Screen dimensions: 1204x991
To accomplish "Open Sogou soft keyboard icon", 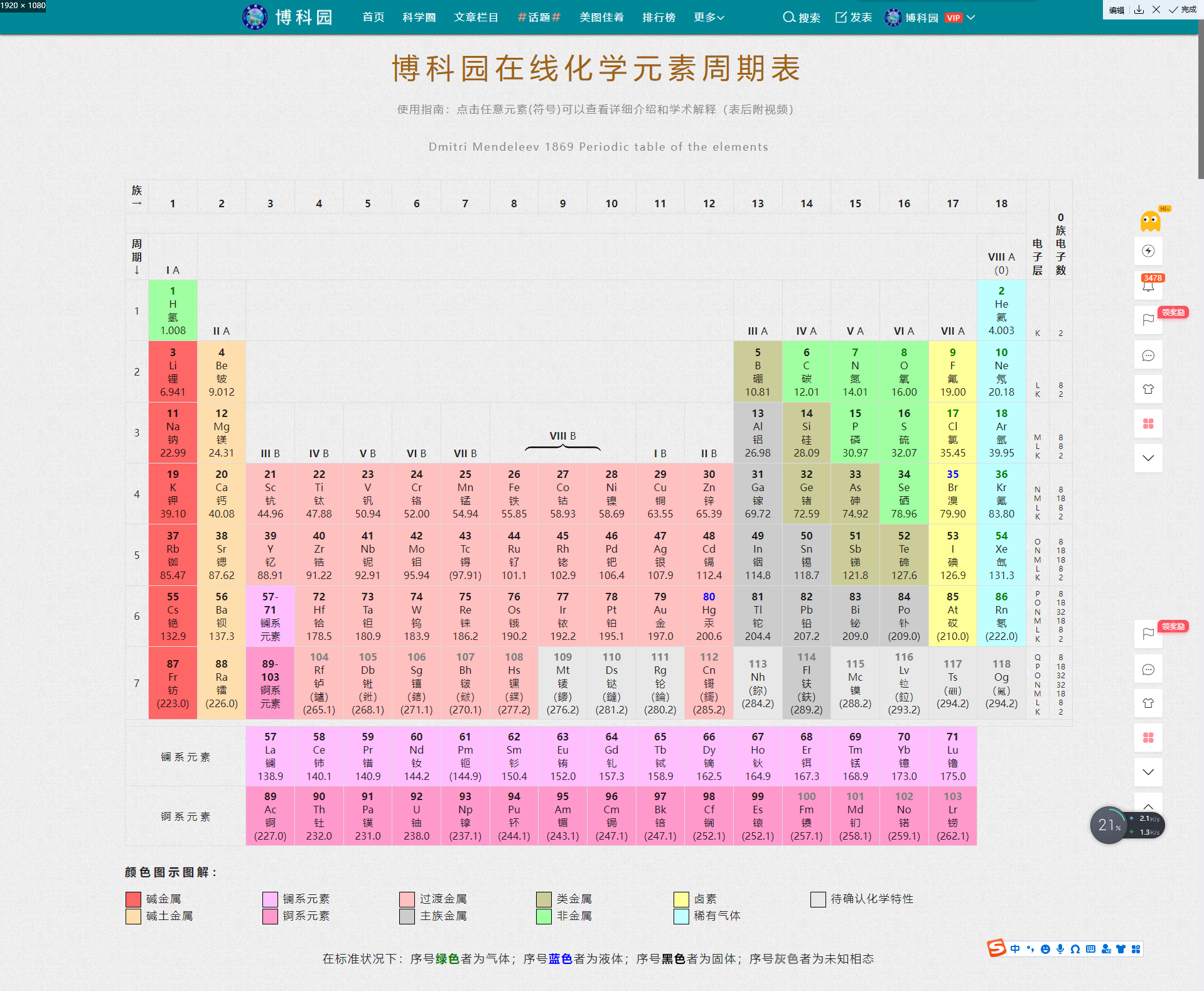I will click(1090, 949).
